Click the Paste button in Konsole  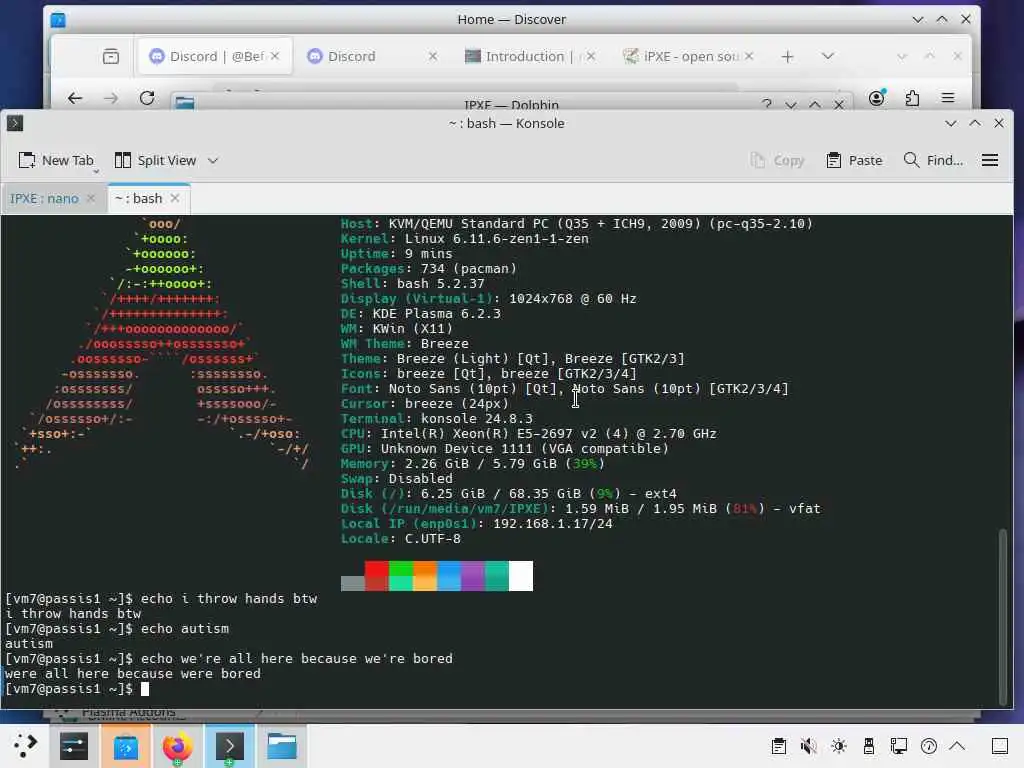pyautogui.click(x=854, y=161)
